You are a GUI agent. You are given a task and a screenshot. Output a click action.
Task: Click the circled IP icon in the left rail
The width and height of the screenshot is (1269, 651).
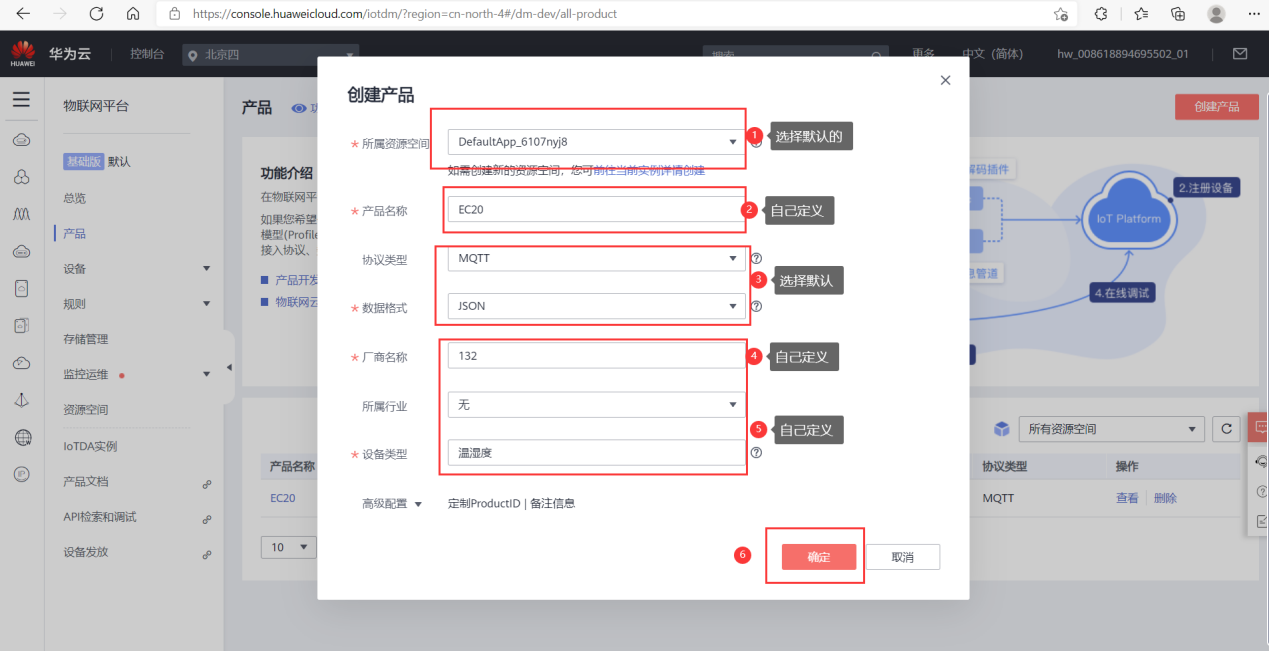[21, 474]
